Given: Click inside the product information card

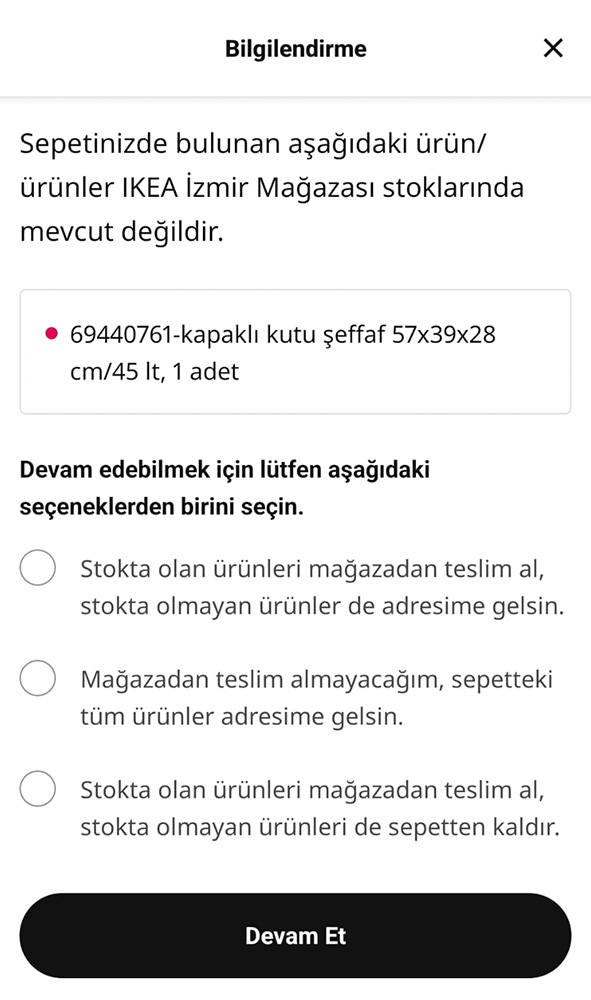Looking at the screenshot, I should [x=295, y=350].
